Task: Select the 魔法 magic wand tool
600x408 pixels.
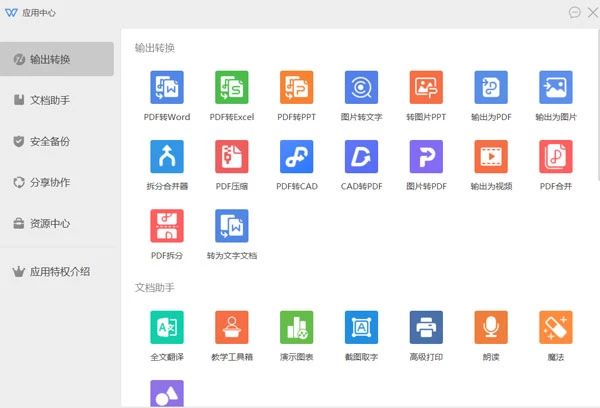Action: (556, 327)
